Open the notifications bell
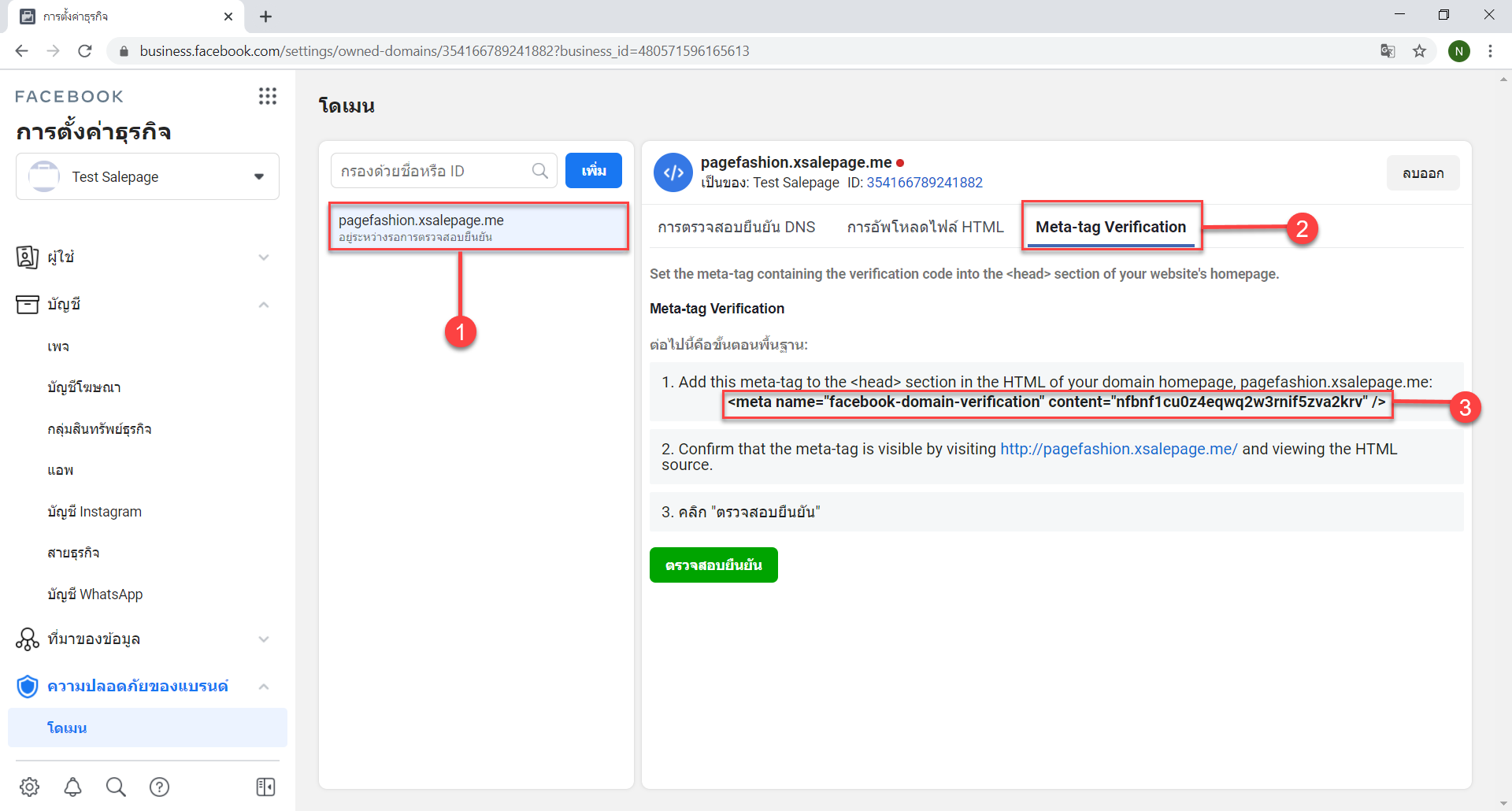The height and width of the screenshot is (811, 1512). click(73, 787)
